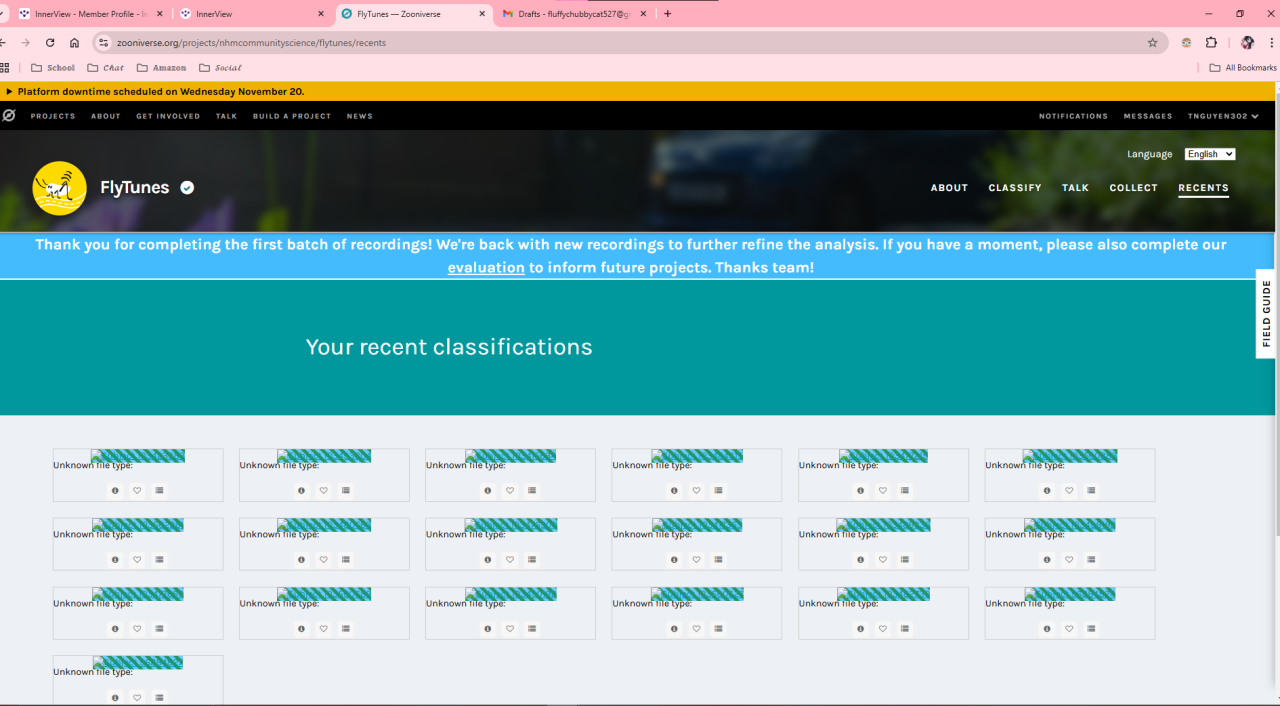This screenshot has height=706, width=1280.
Task: Reload the current page
Action: 50,43
